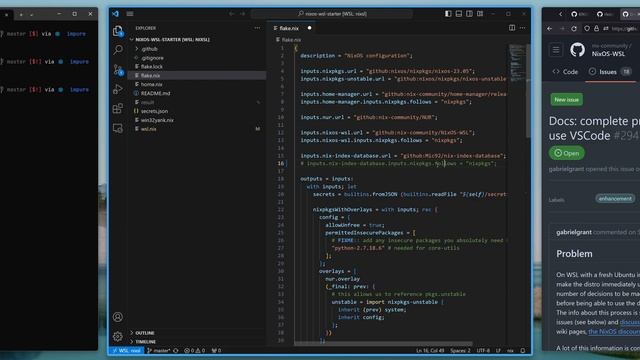Click Ln 16, Col 49 cursor position
The width and height of the screenshot is (640, 360).
pyautogui.click(x=430, y=350)
